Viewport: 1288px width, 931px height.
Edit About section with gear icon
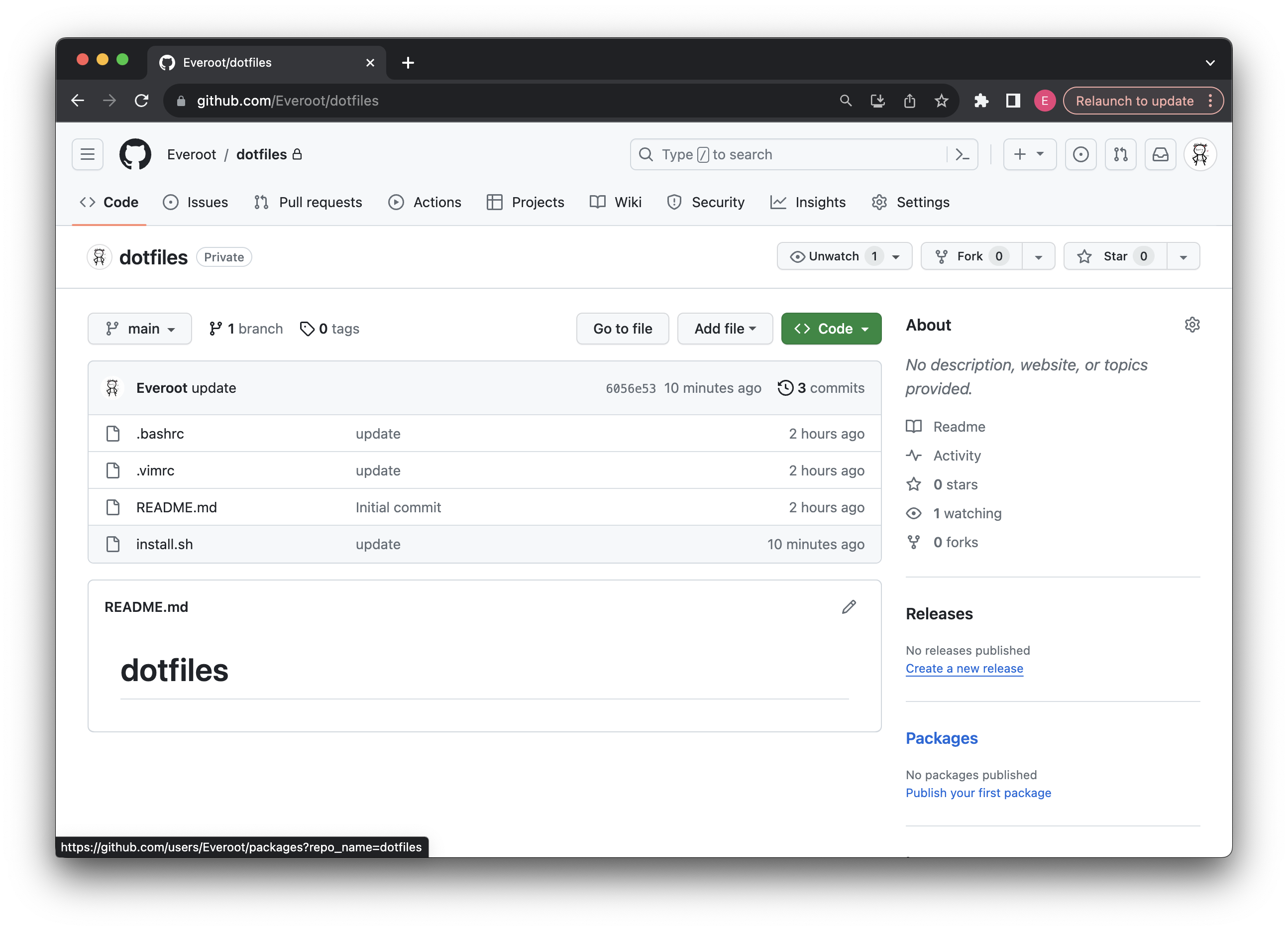click(x=1192, y=325)
